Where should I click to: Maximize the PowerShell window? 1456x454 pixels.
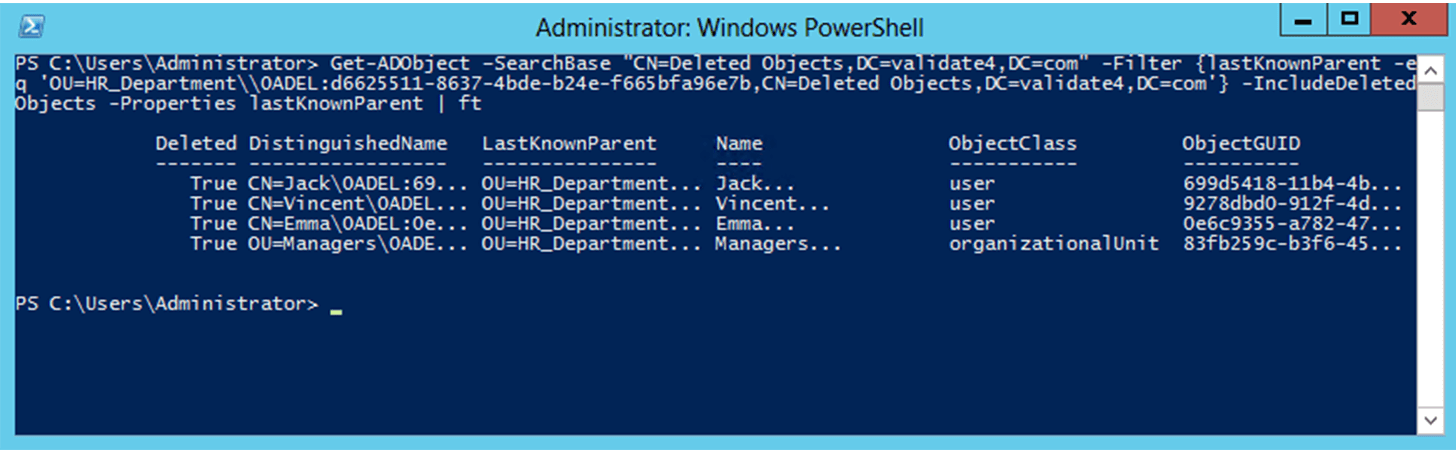pos(1349,21)
